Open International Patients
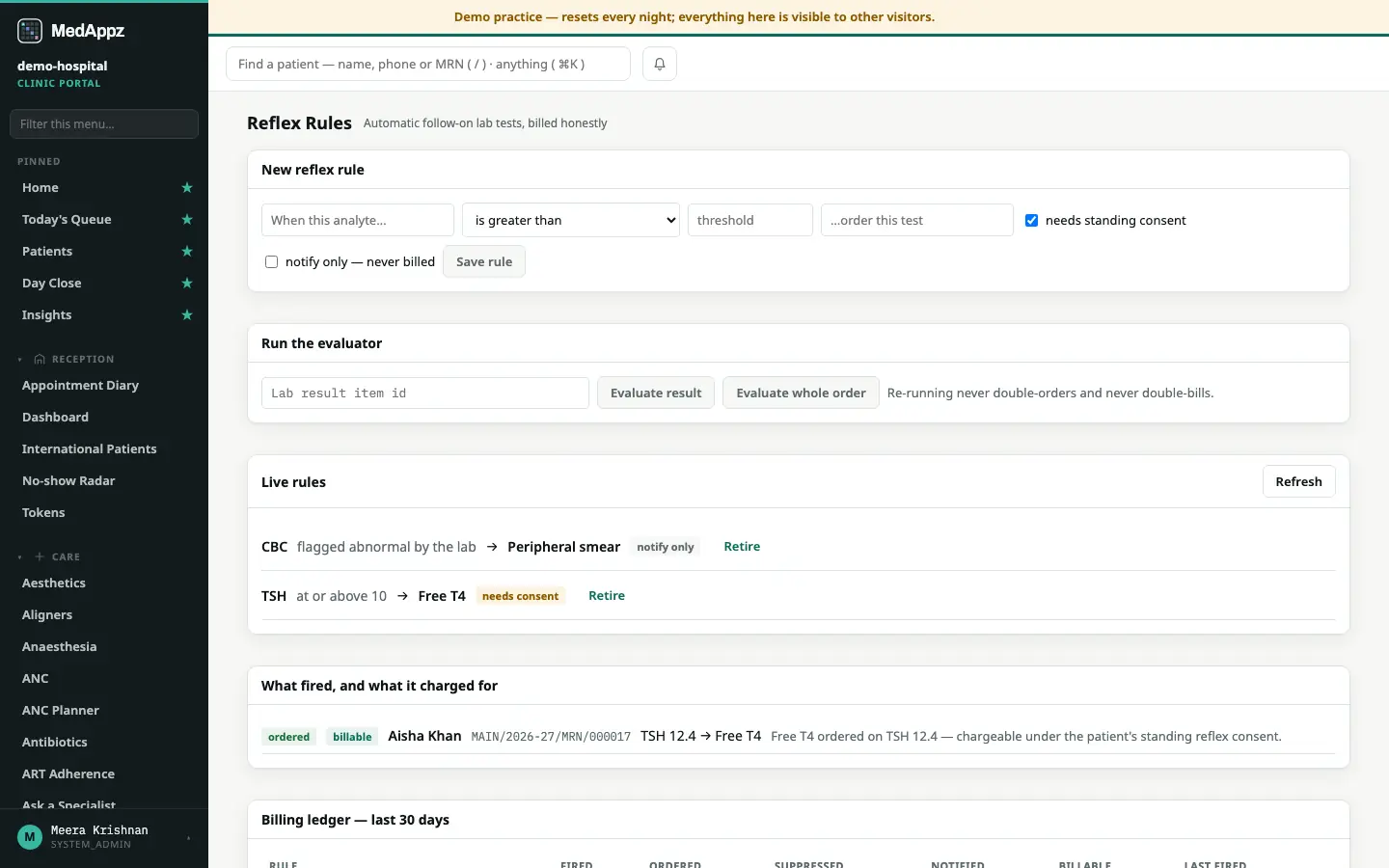 90,449
